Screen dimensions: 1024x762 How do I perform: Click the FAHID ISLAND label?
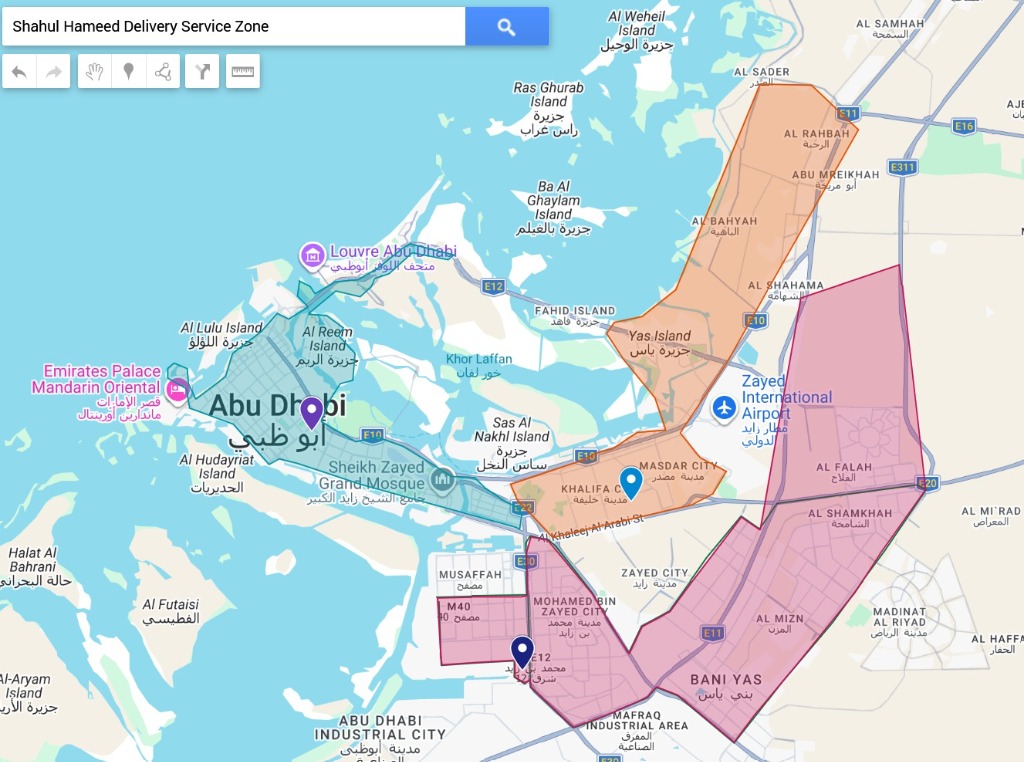click(x=575, y=311)
